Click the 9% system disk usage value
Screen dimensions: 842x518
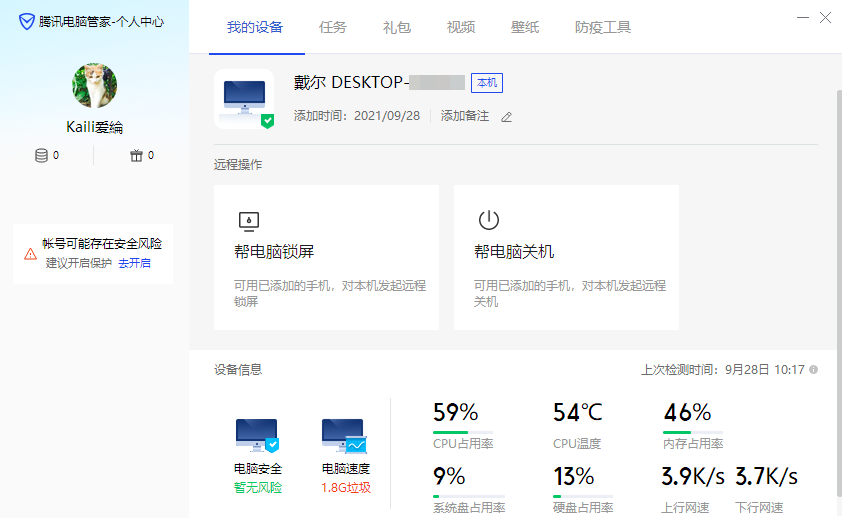point(449,476)
